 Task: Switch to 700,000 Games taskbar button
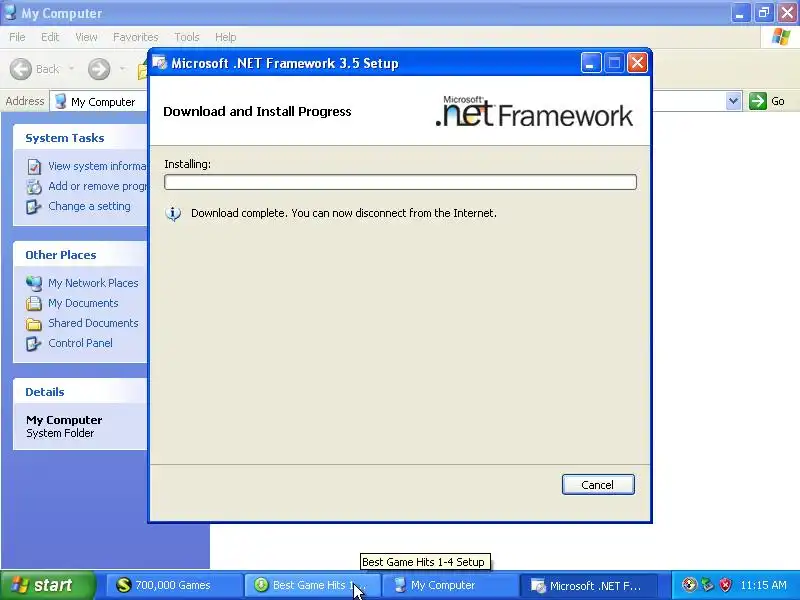173,585
